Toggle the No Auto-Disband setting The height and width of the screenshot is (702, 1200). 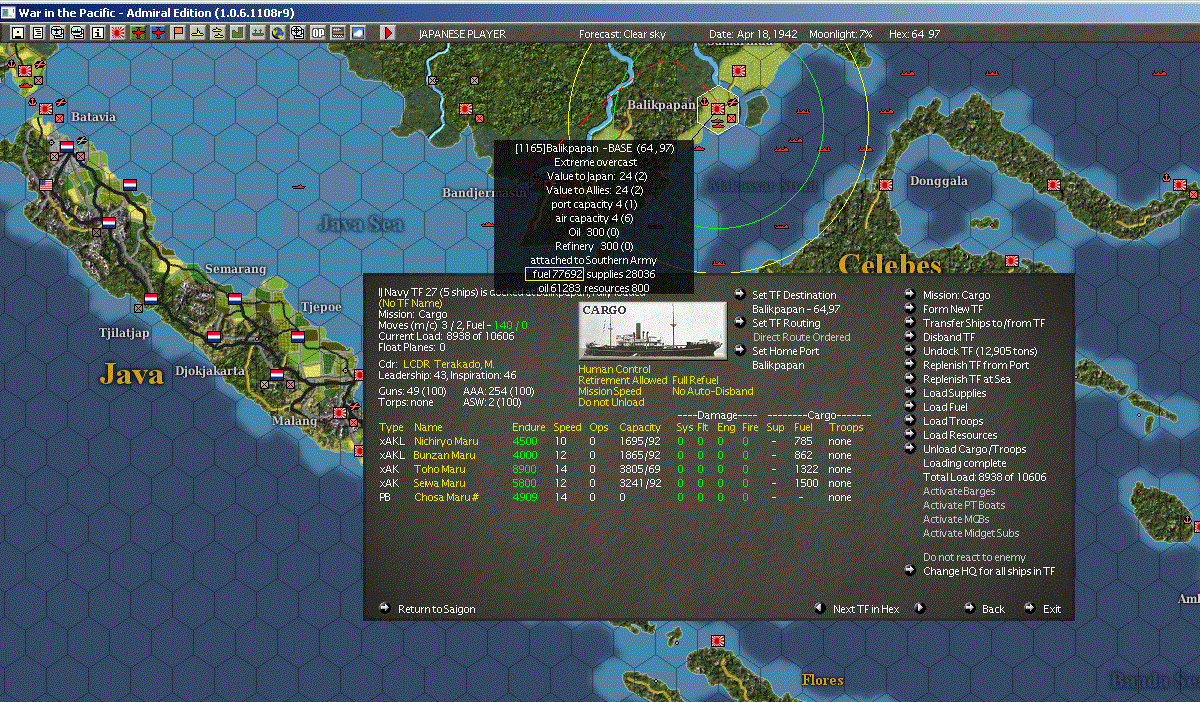click(713, 392)
